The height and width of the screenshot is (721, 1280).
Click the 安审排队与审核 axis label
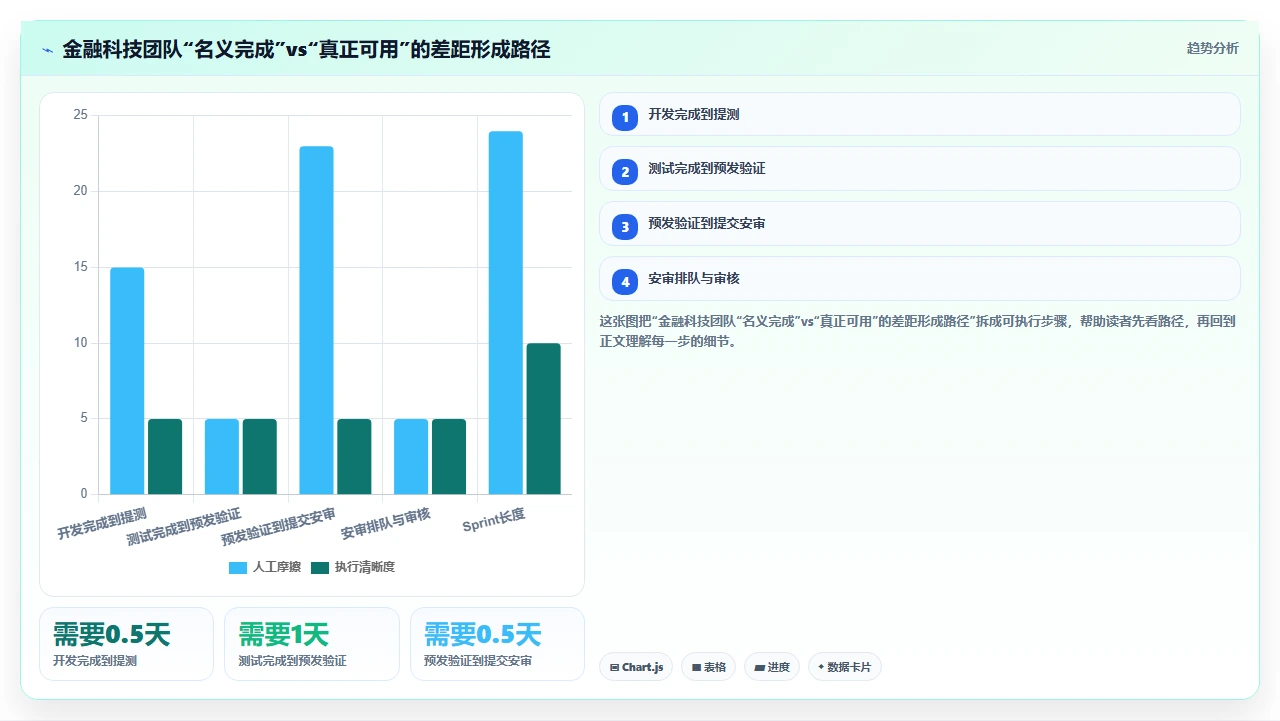point(386,523)
